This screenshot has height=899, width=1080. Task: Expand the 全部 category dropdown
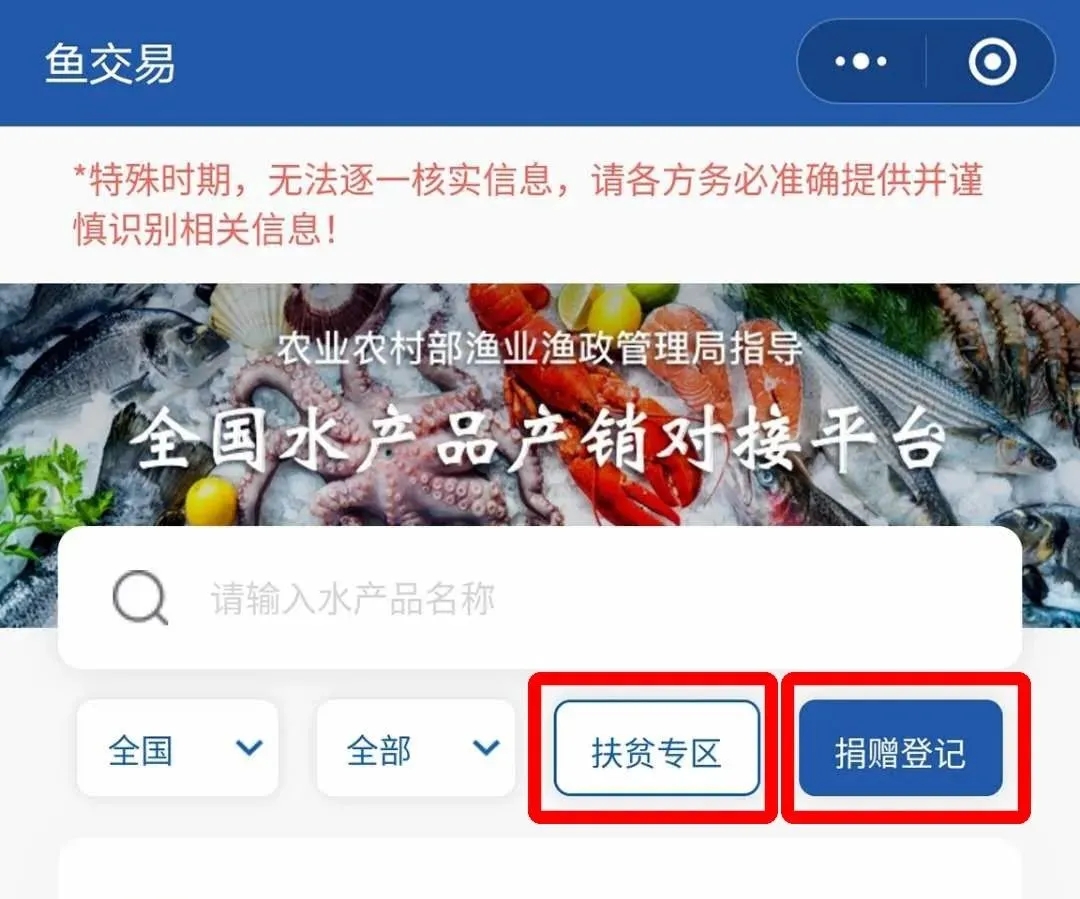click(416, 748)
